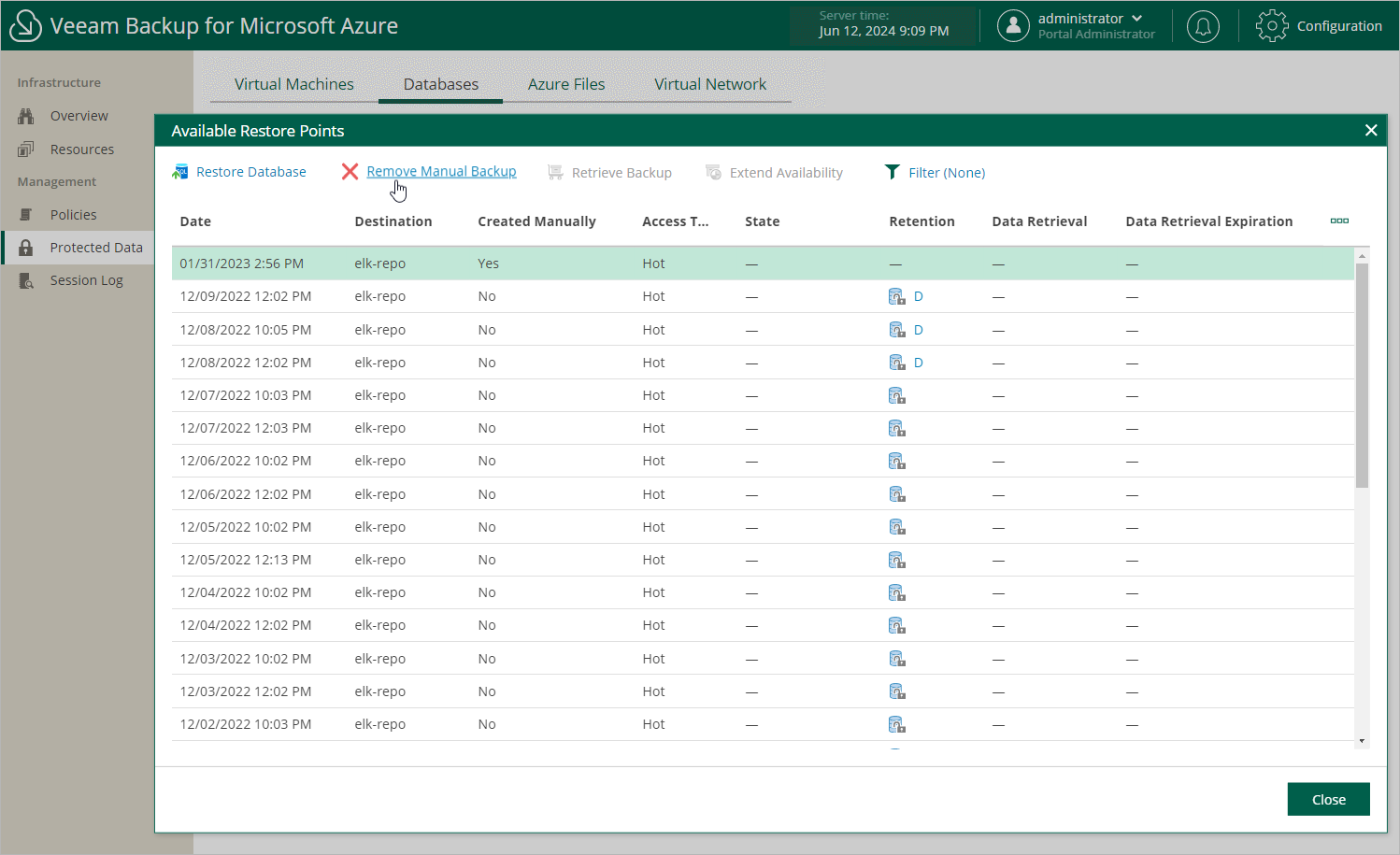Click the Session Log sidebar icon

pos(26,280)
